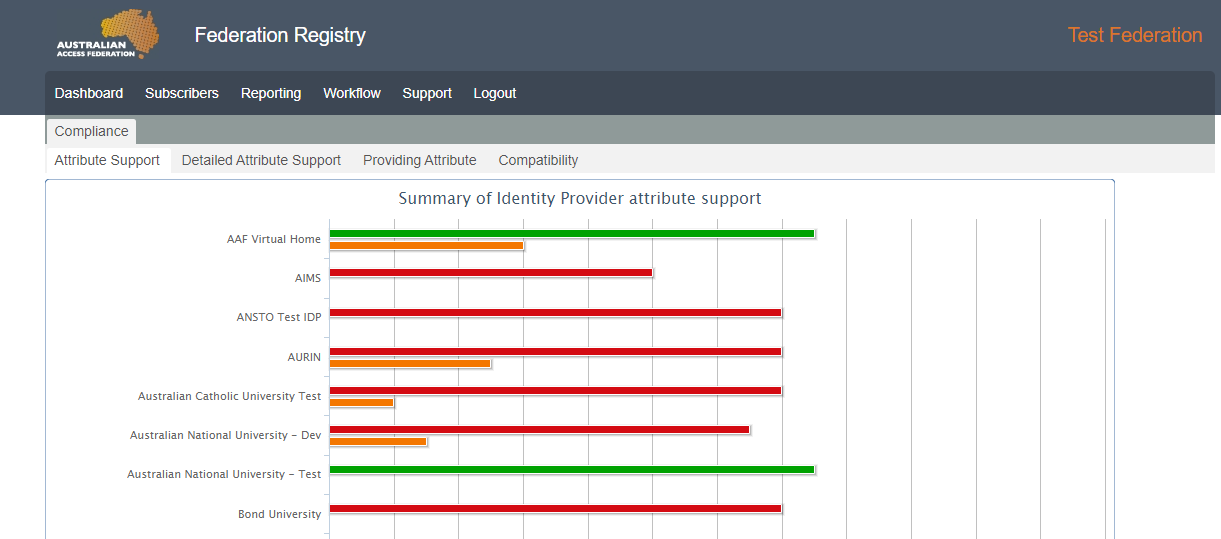Click the ANSTO Test IDP red bar

pos(555,312)
